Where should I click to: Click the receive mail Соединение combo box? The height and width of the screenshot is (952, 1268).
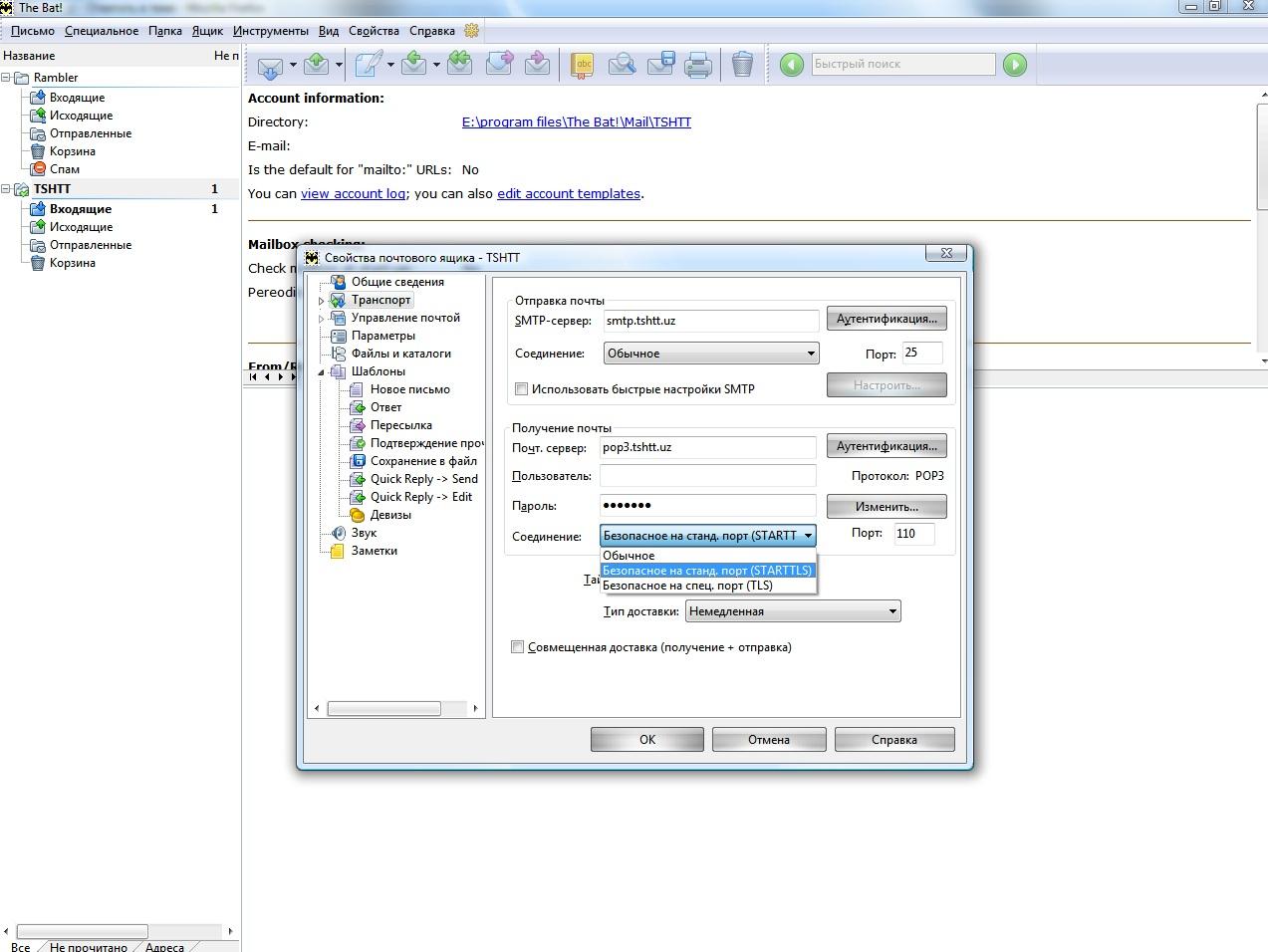(x=708, y=536)
